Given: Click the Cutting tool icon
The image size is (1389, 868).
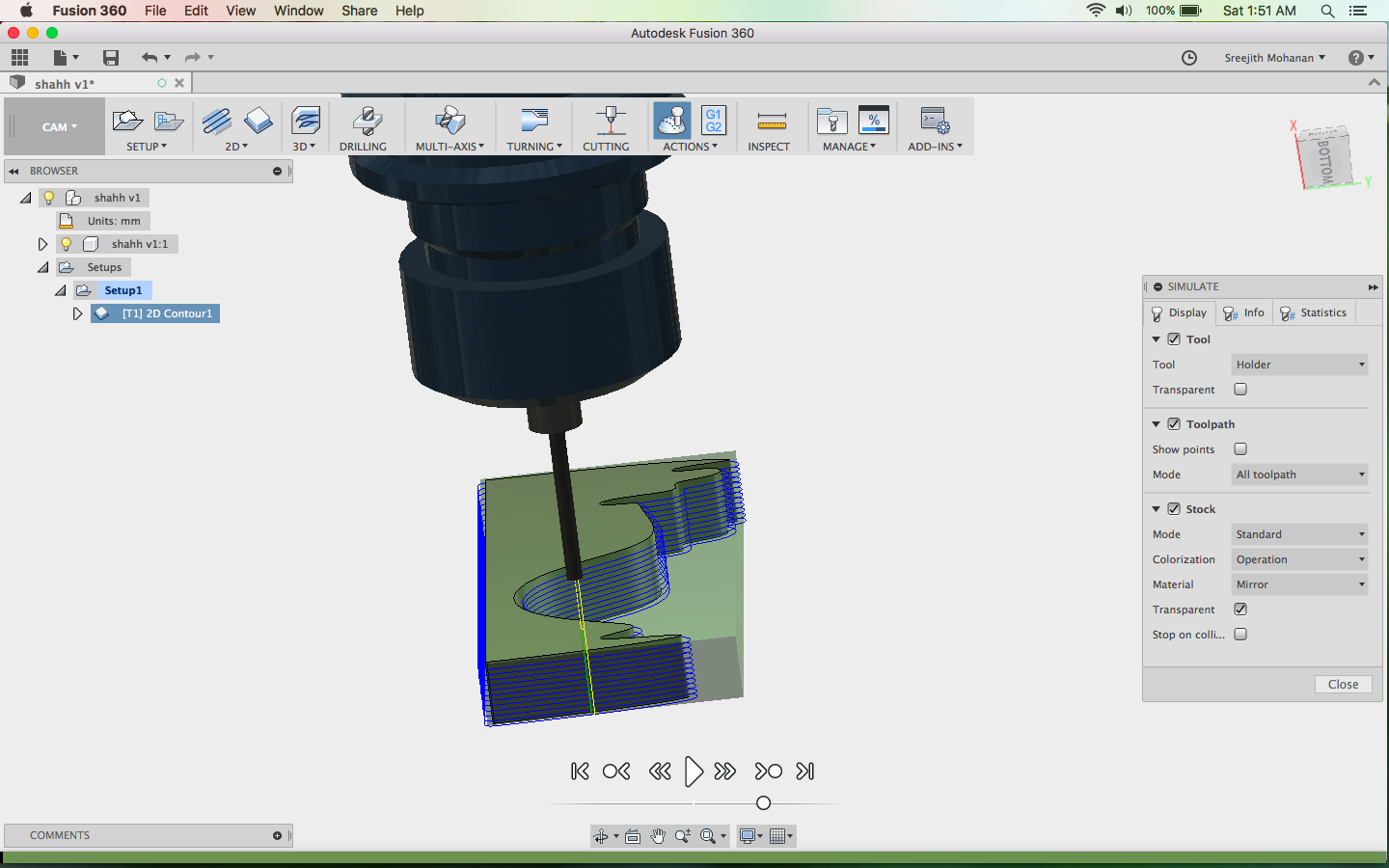Looking at the screenshot, I should point(609,122).
